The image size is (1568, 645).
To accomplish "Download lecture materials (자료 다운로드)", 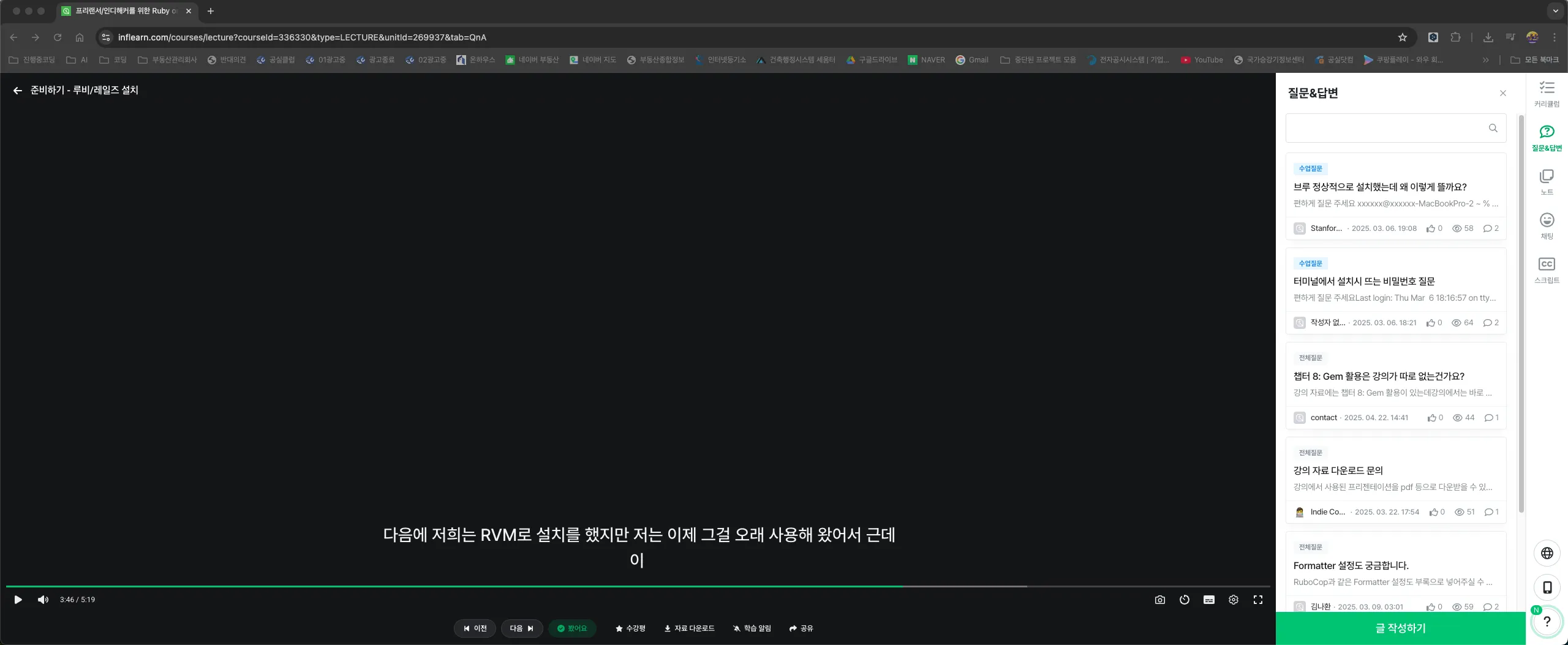I will [x=689, y=628].
